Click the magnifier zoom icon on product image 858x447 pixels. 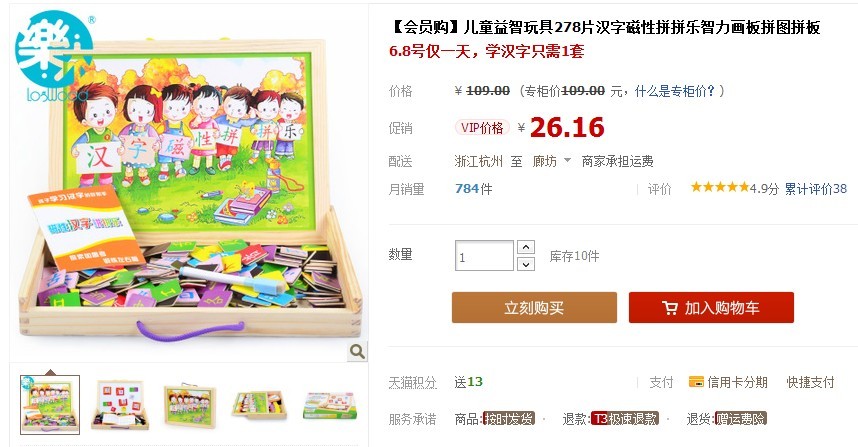tap(357, 351)
